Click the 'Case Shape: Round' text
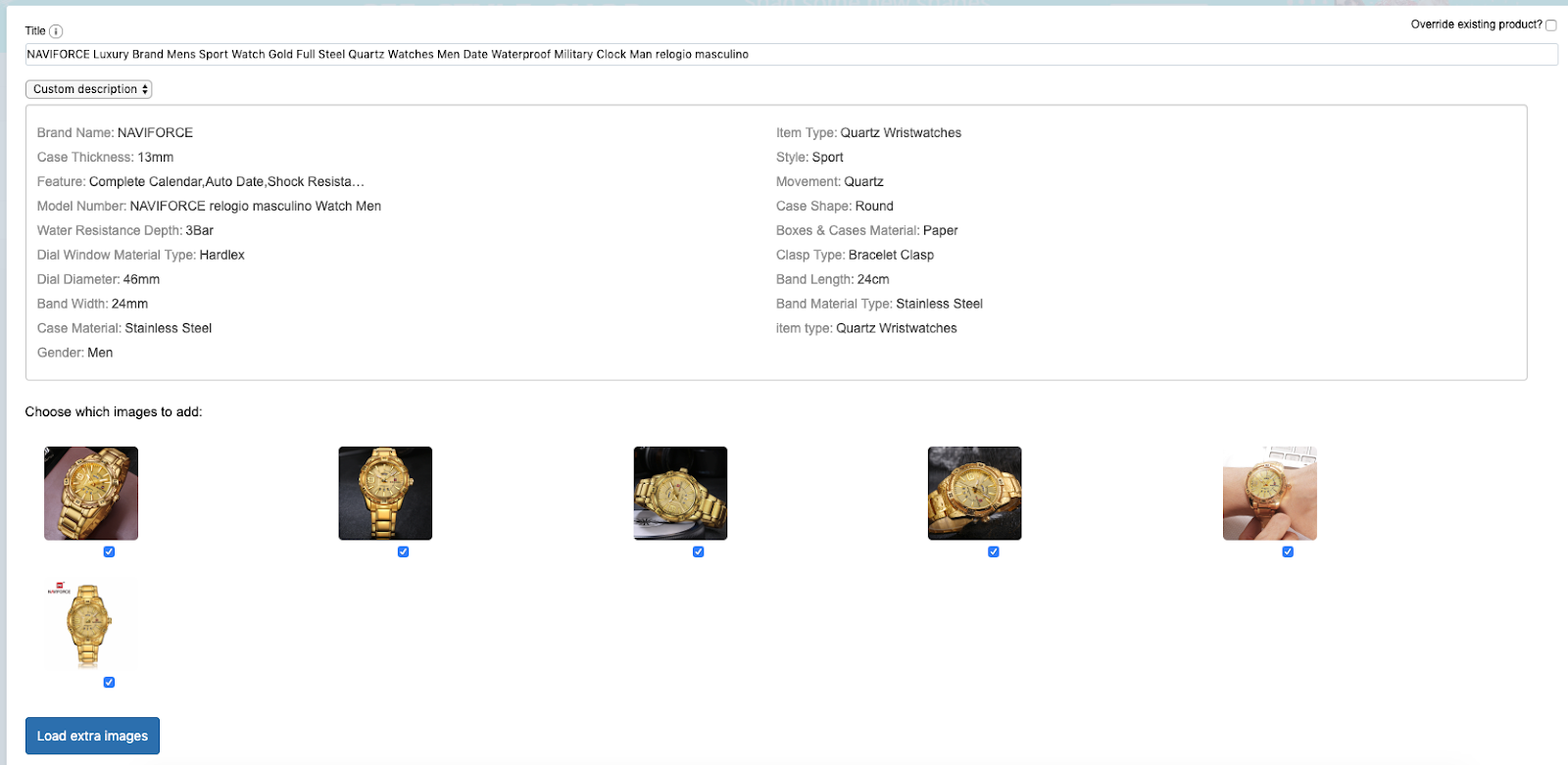Image resolution: width=1568 pixels, height=765 pixels. tap(835, 207)
